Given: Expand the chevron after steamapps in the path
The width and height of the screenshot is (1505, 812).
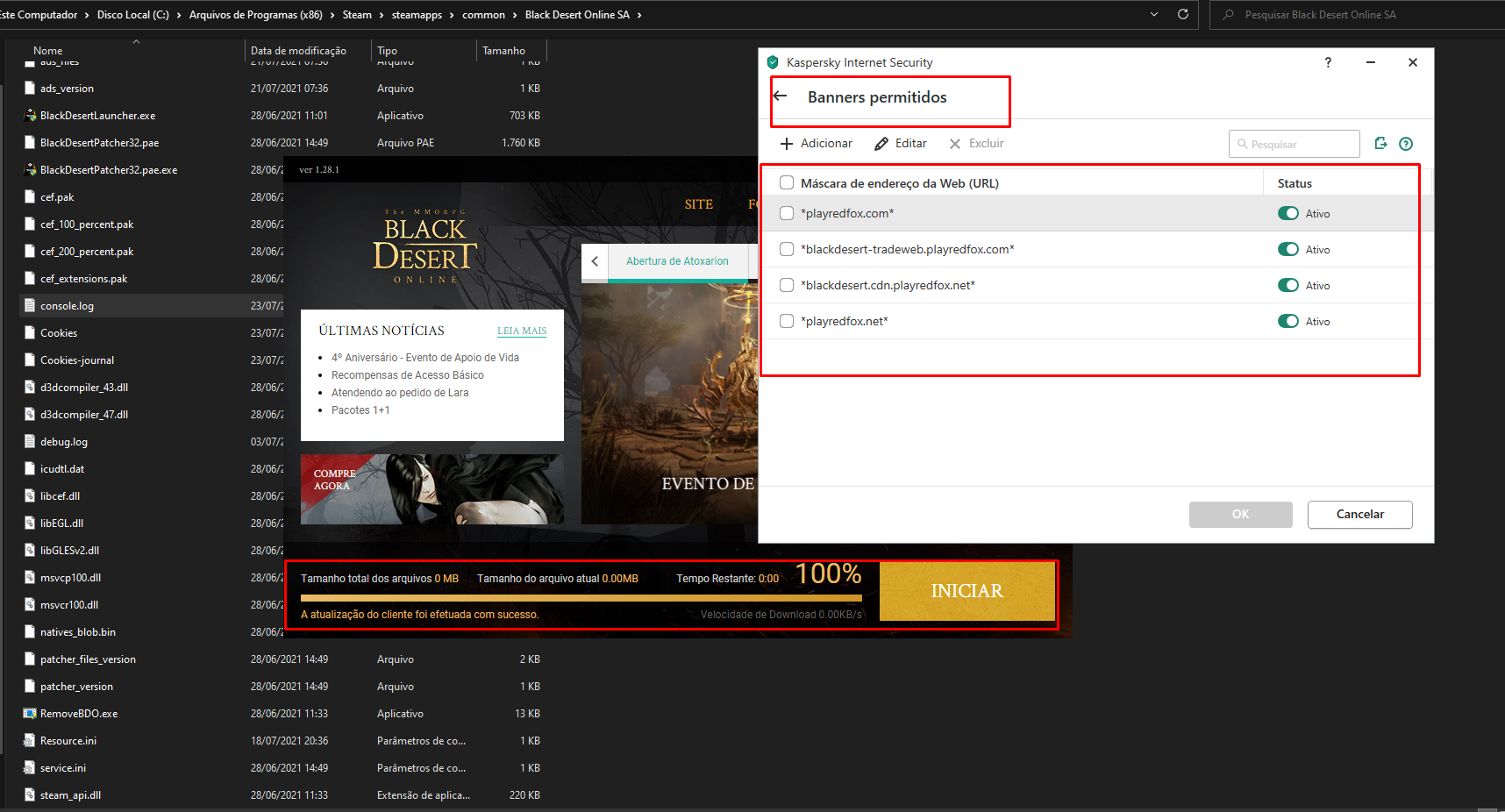Looking at the screenshot, I should (x=452, y=15).
